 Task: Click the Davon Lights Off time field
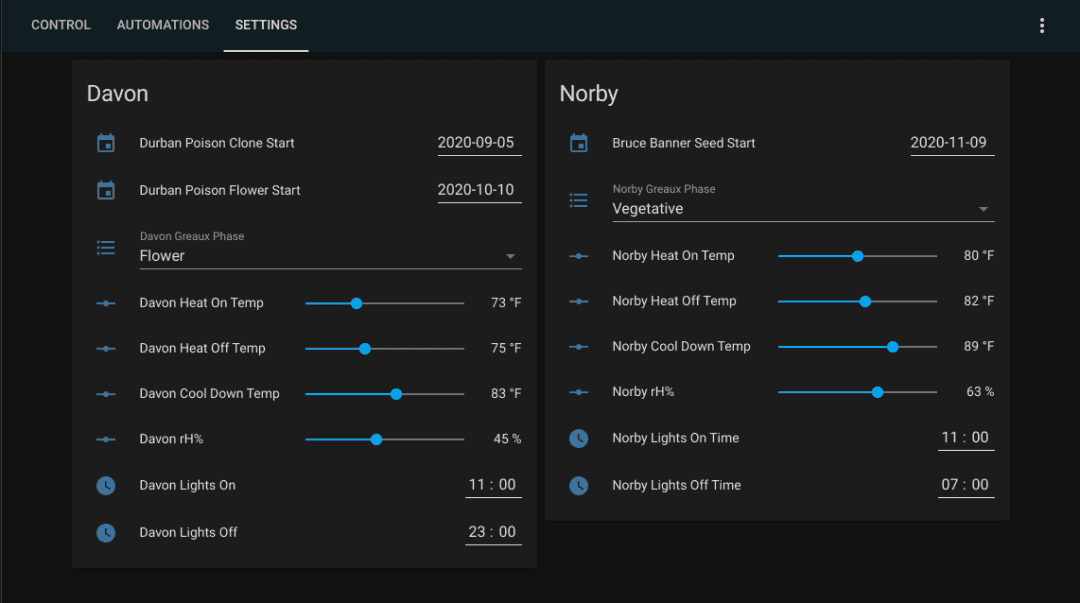coord(493,532)
